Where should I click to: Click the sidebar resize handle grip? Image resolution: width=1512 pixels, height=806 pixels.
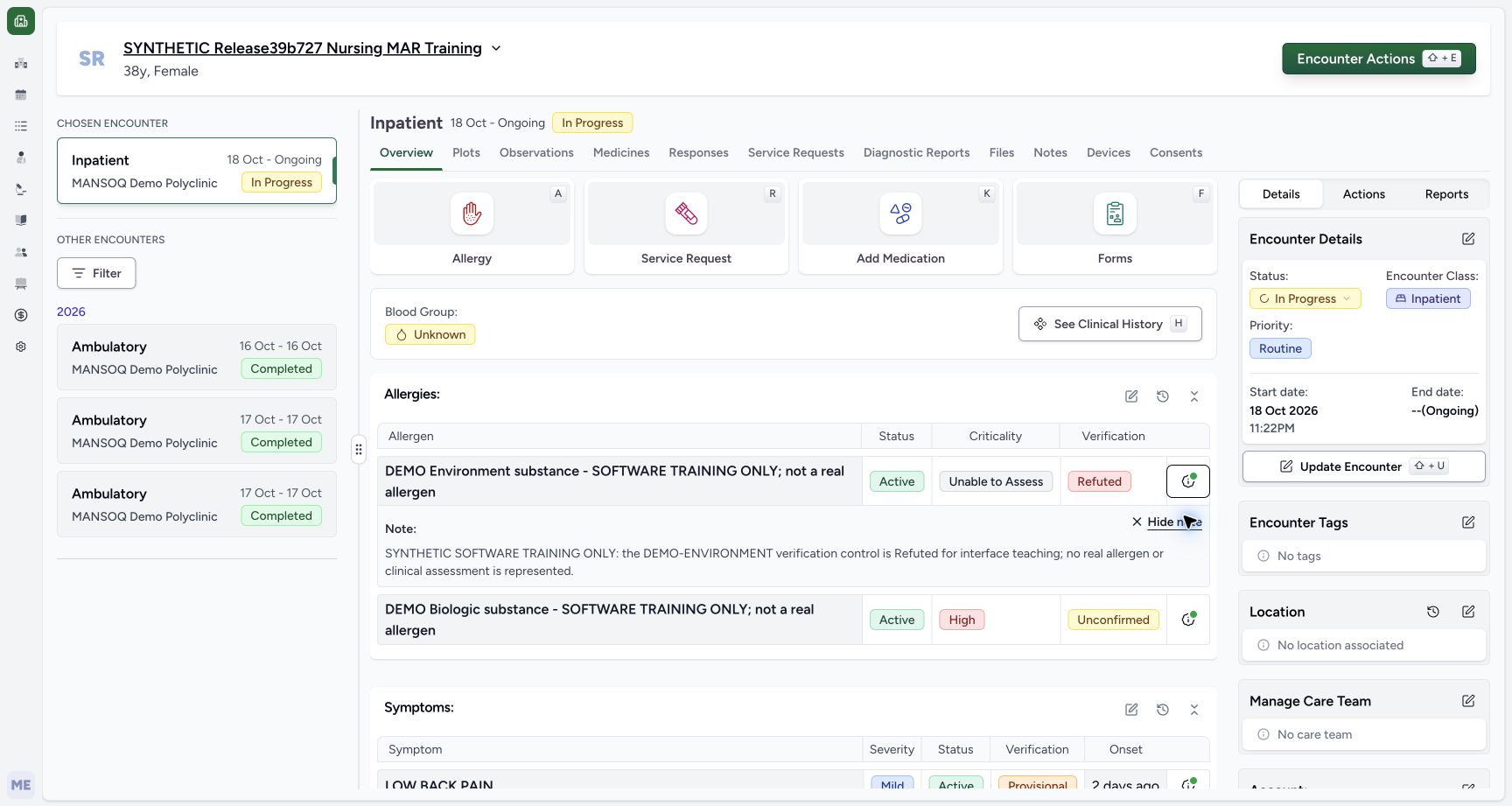(x=359, y=450)
